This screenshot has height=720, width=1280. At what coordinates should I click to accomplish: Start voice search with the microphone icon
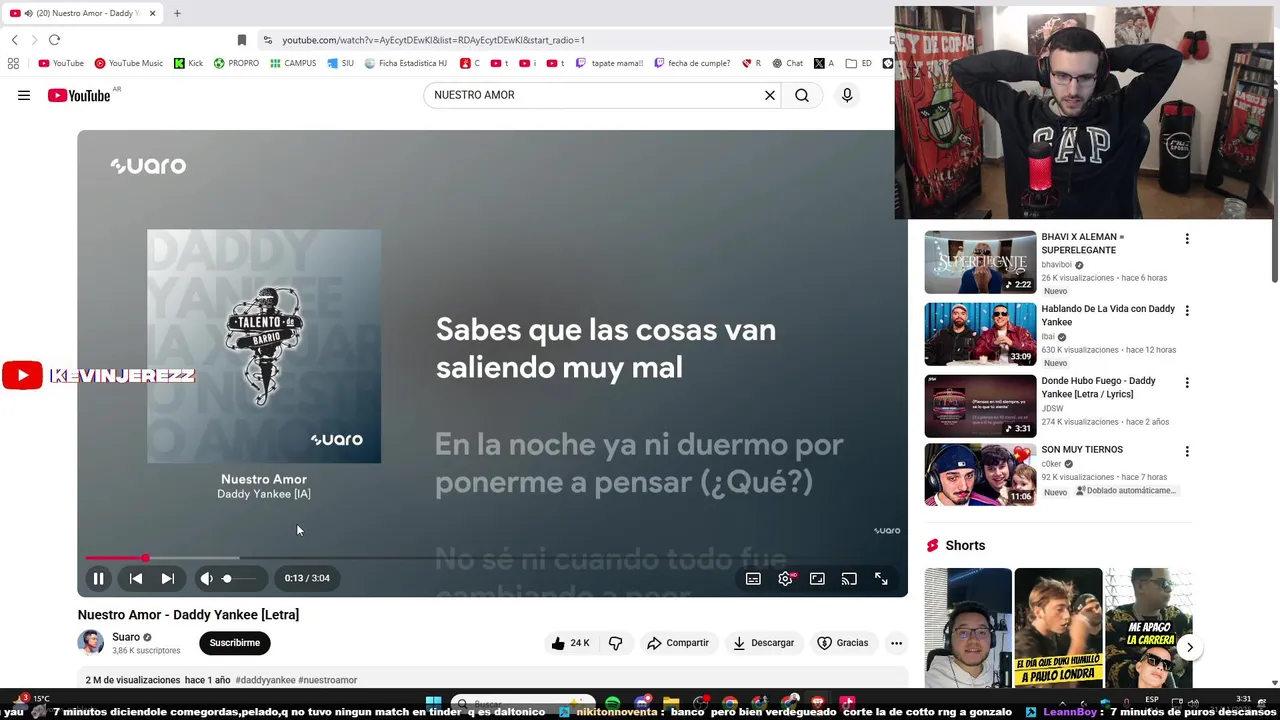(847, 95)
